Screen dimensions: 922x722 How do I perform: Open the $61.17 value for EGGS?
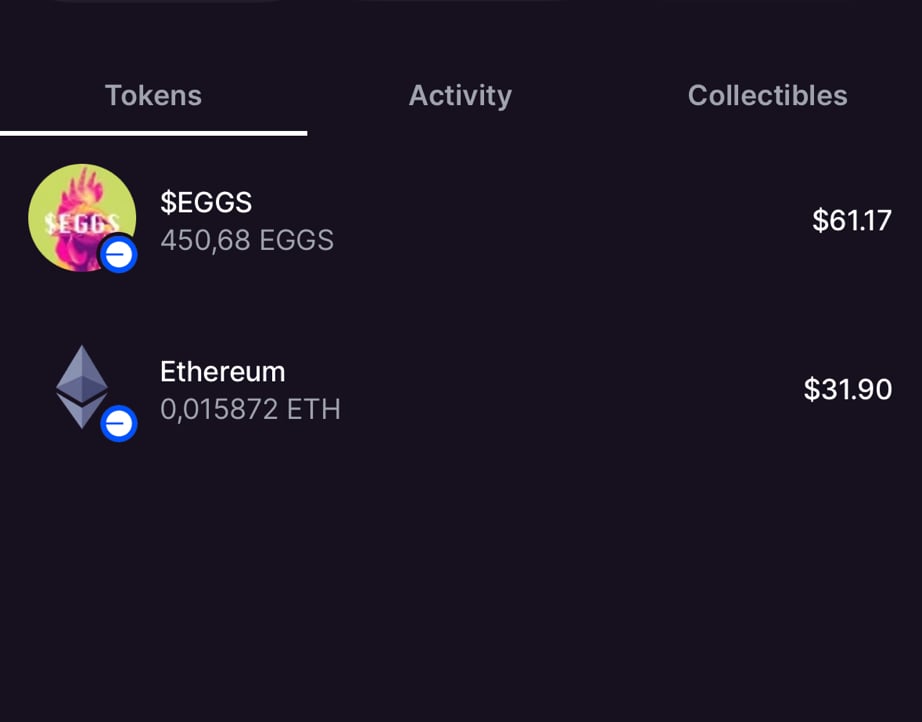pos(851,221)
